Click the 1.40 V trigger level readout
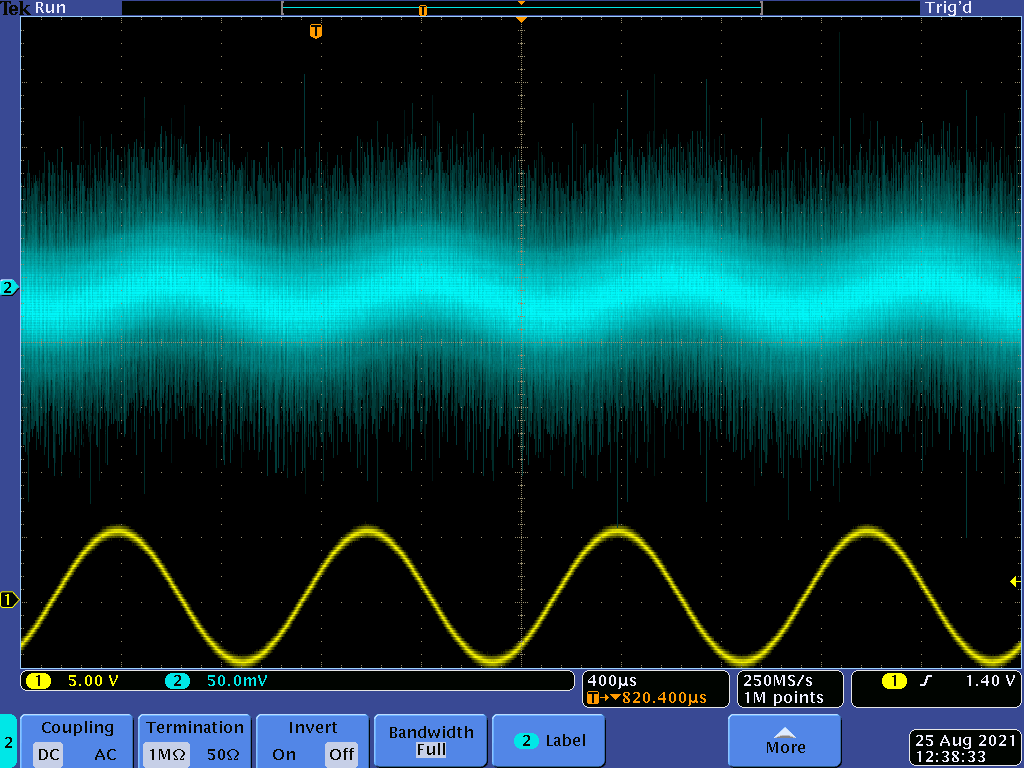This screenshot has height=768, width=1024. (x=989, y=681)
